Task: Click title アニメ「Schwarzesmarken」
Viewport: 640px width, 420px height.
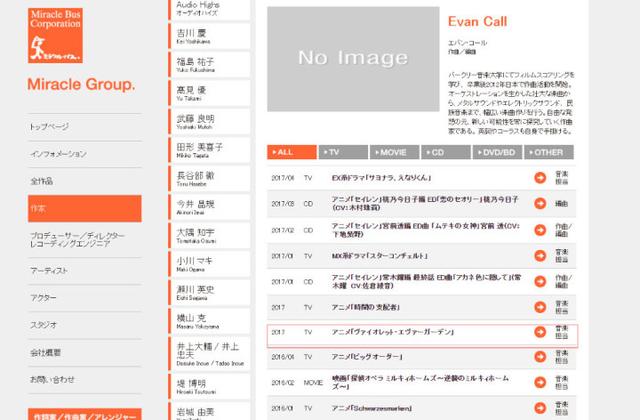Action: (x=371, y=408)
